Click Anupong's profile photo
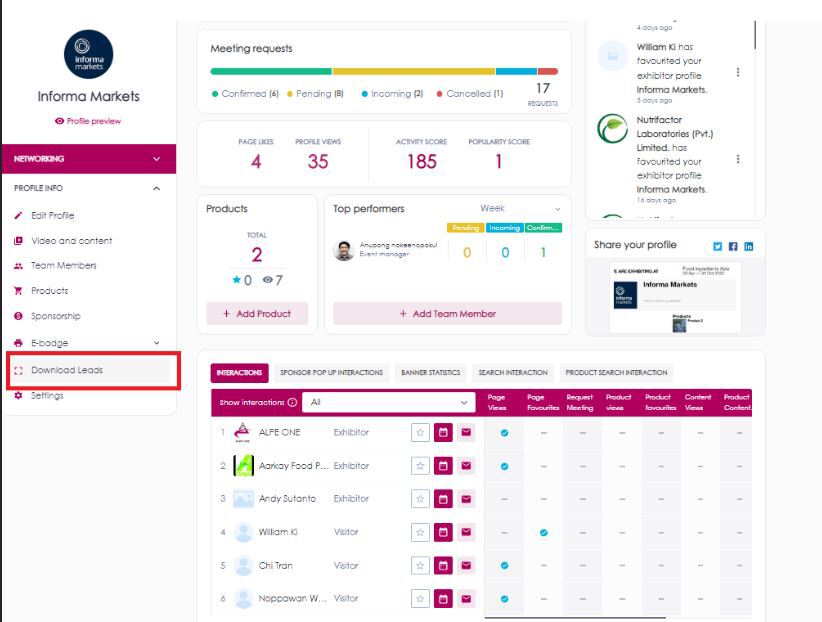 click(x=344, y=250)
